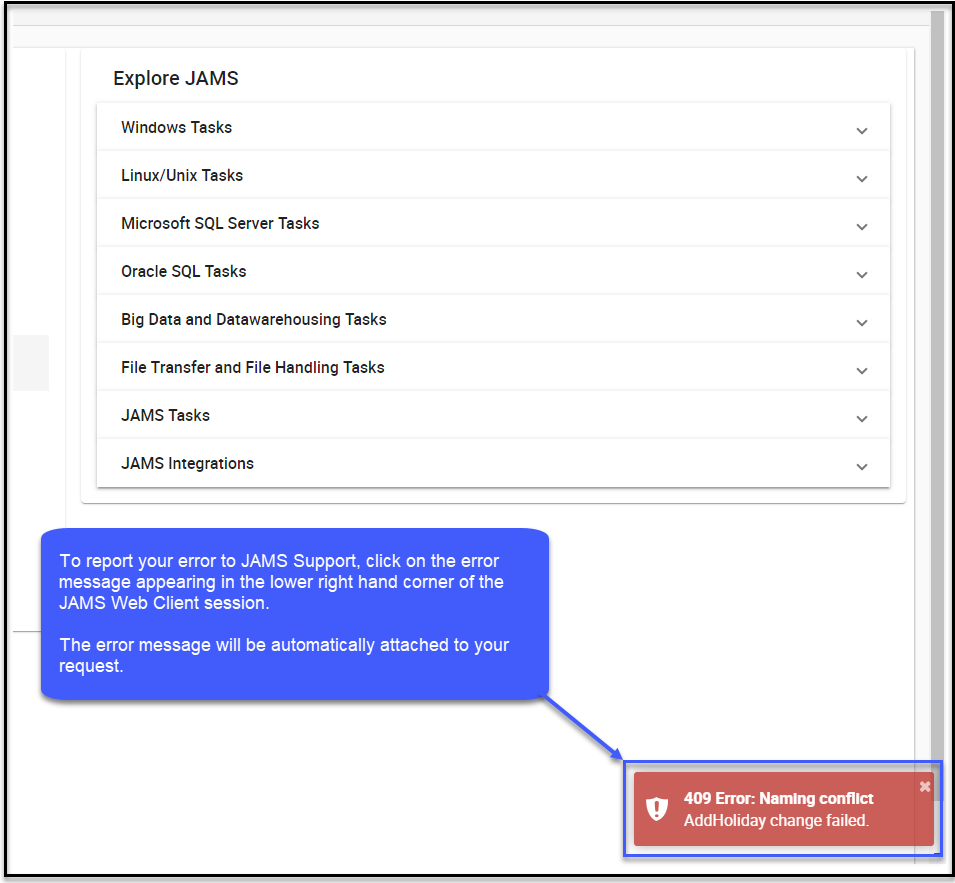Viewport: 955px width, 883px height.
Task: Expand the Microsoft SQL Server Tasks chevron
Action: [x=861, y=227]
